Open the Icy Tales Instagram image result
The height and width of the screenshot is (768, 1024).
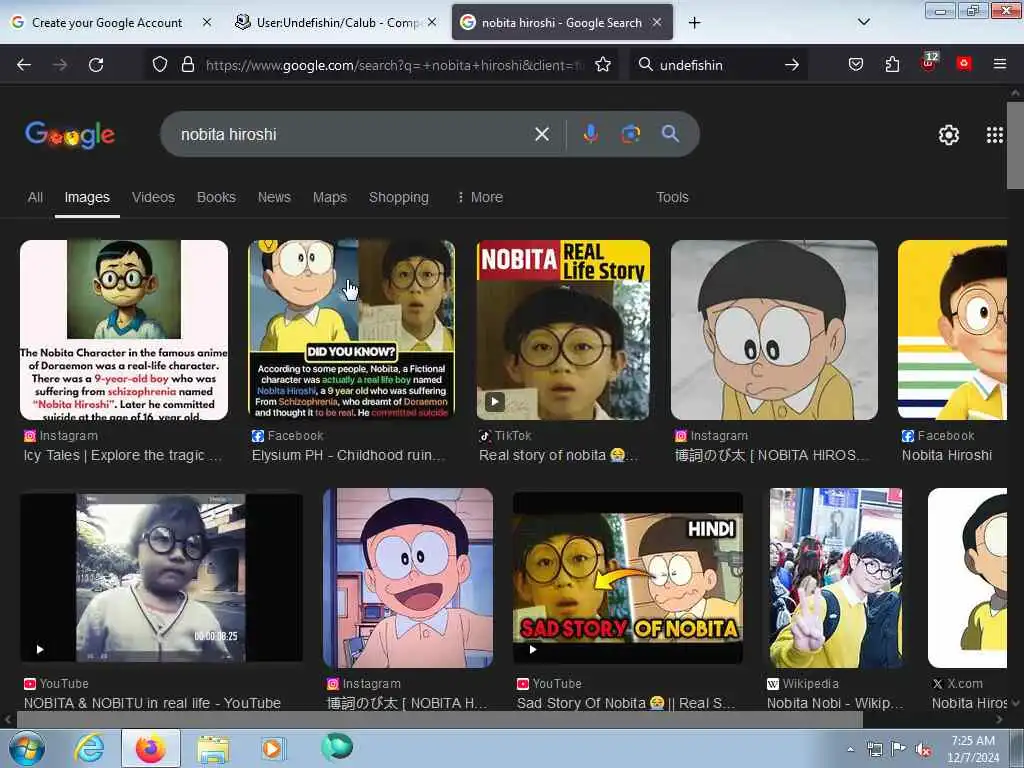pos(124,330)
